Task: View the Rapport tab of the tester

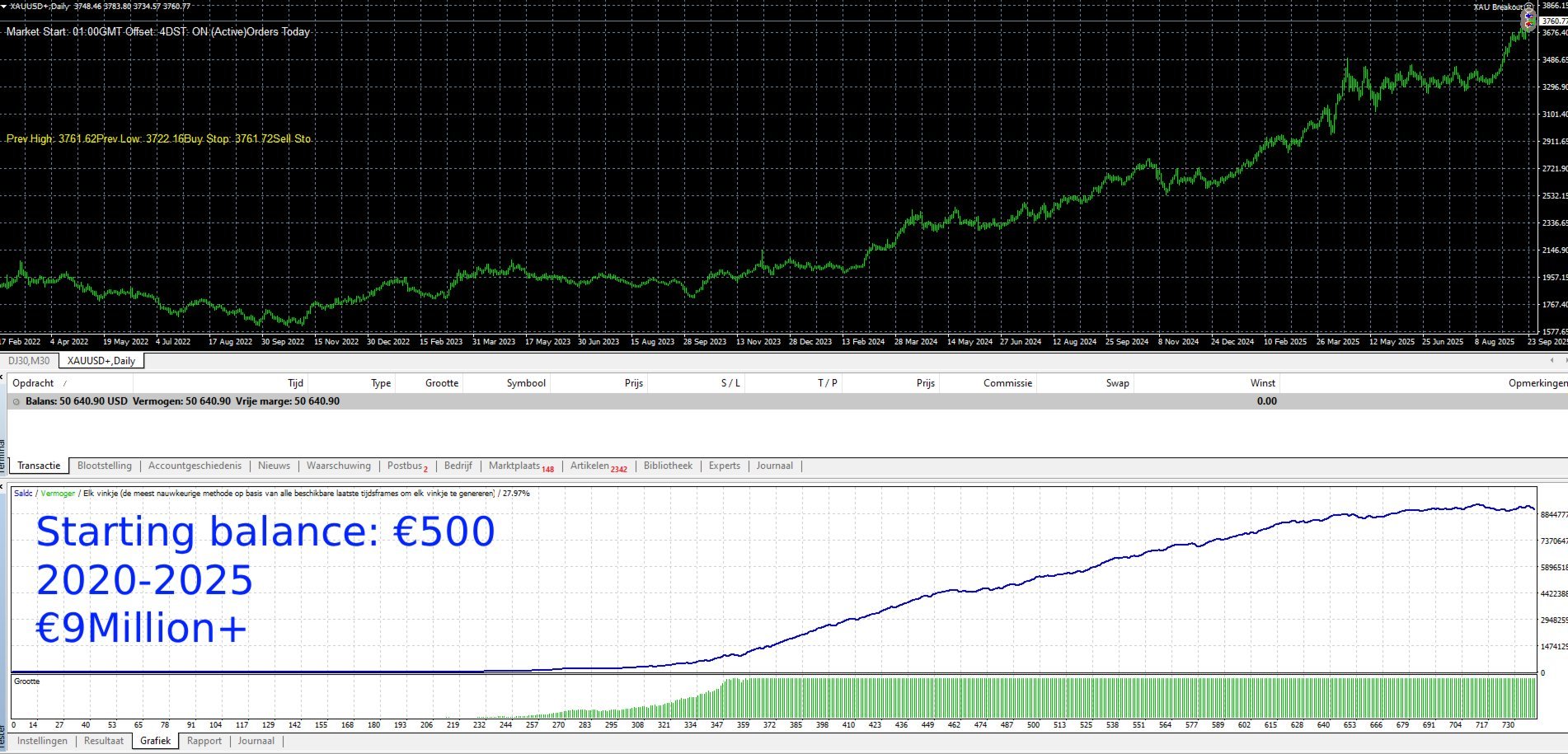Action: pyautogui.click(x=204, y=741)
